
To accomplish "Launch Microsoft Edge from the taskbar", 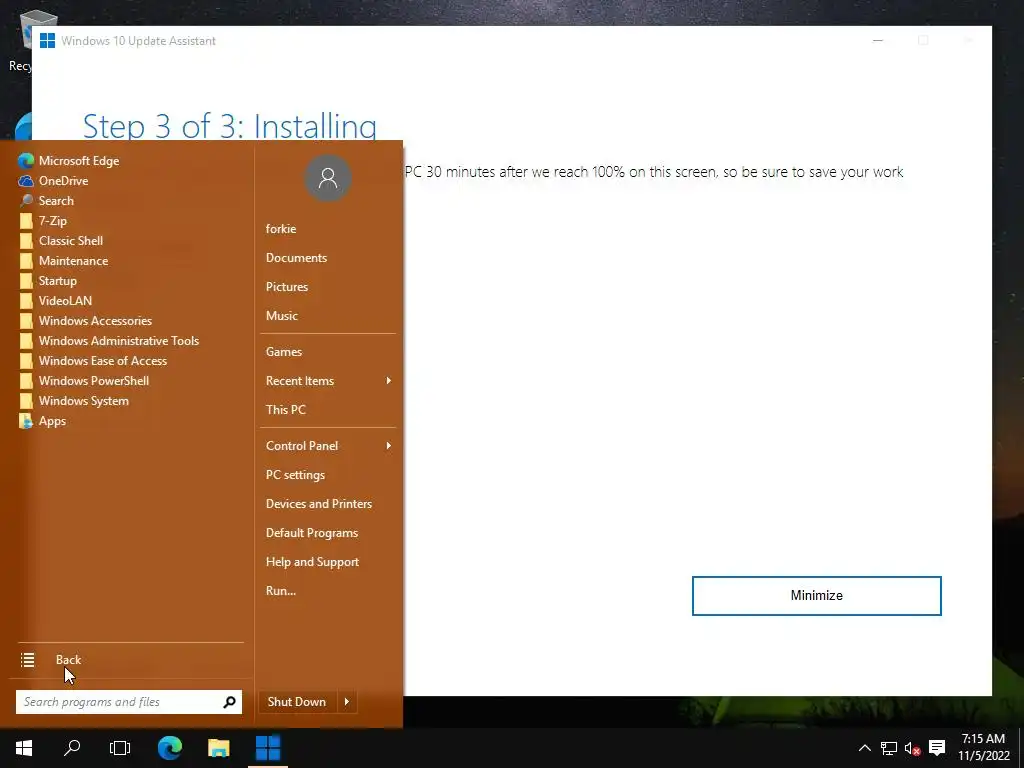I will click(x=170, y=748).
